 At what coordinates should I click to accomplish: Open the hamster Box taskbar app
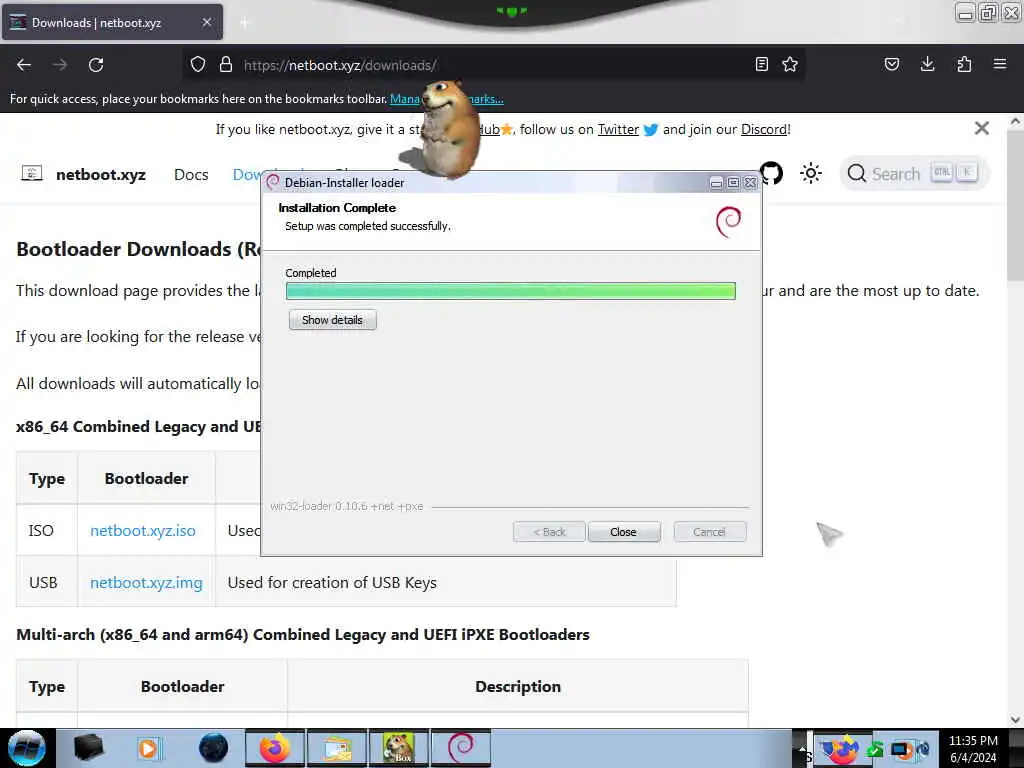tap(399, 748)
